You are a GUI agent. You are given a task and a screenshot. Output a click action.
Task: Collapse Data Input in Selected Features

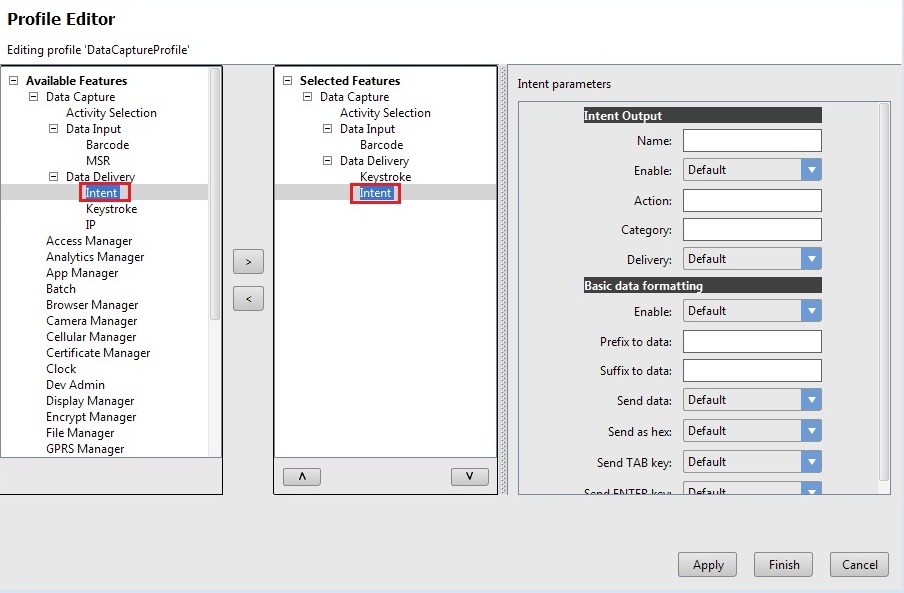(x=327, y=129)
